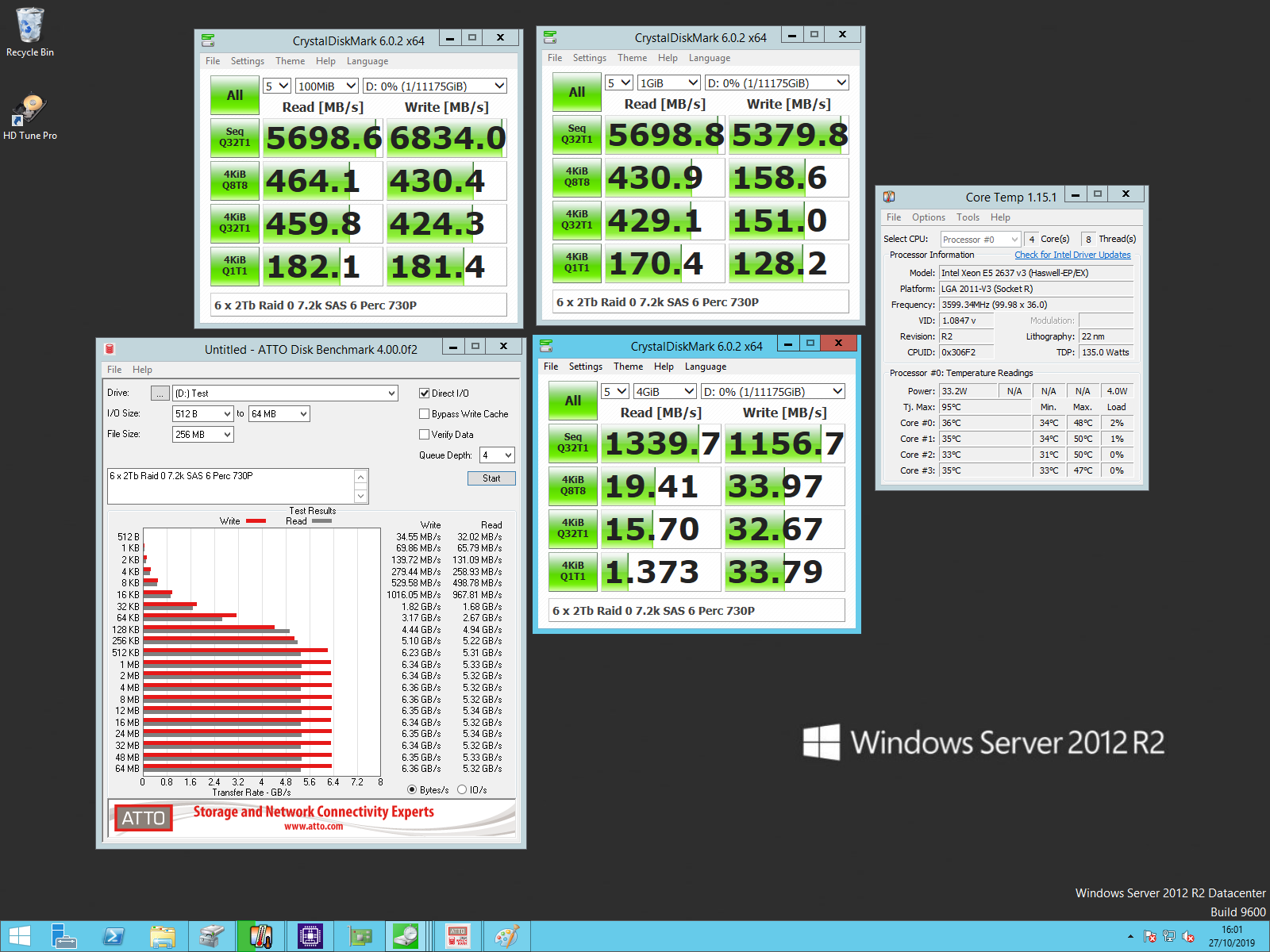Open the Core Temp Tools menu
This screenshot has width=1270, height=952.
[x=968, y=217]
